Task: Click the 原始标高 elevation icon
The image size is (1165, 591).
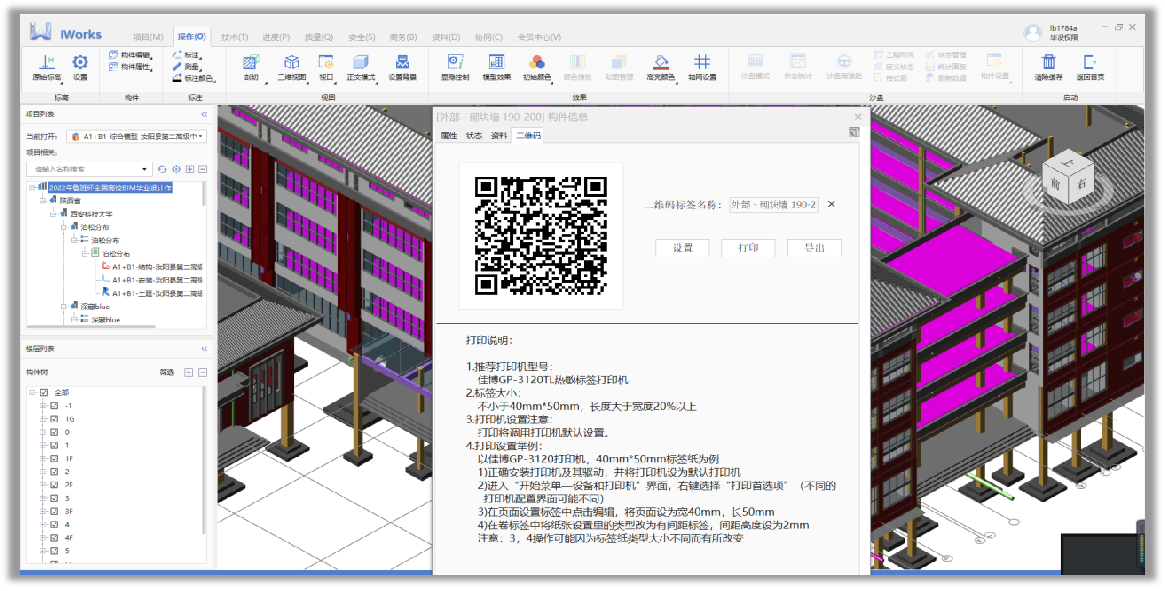Action: pos(48,62)
